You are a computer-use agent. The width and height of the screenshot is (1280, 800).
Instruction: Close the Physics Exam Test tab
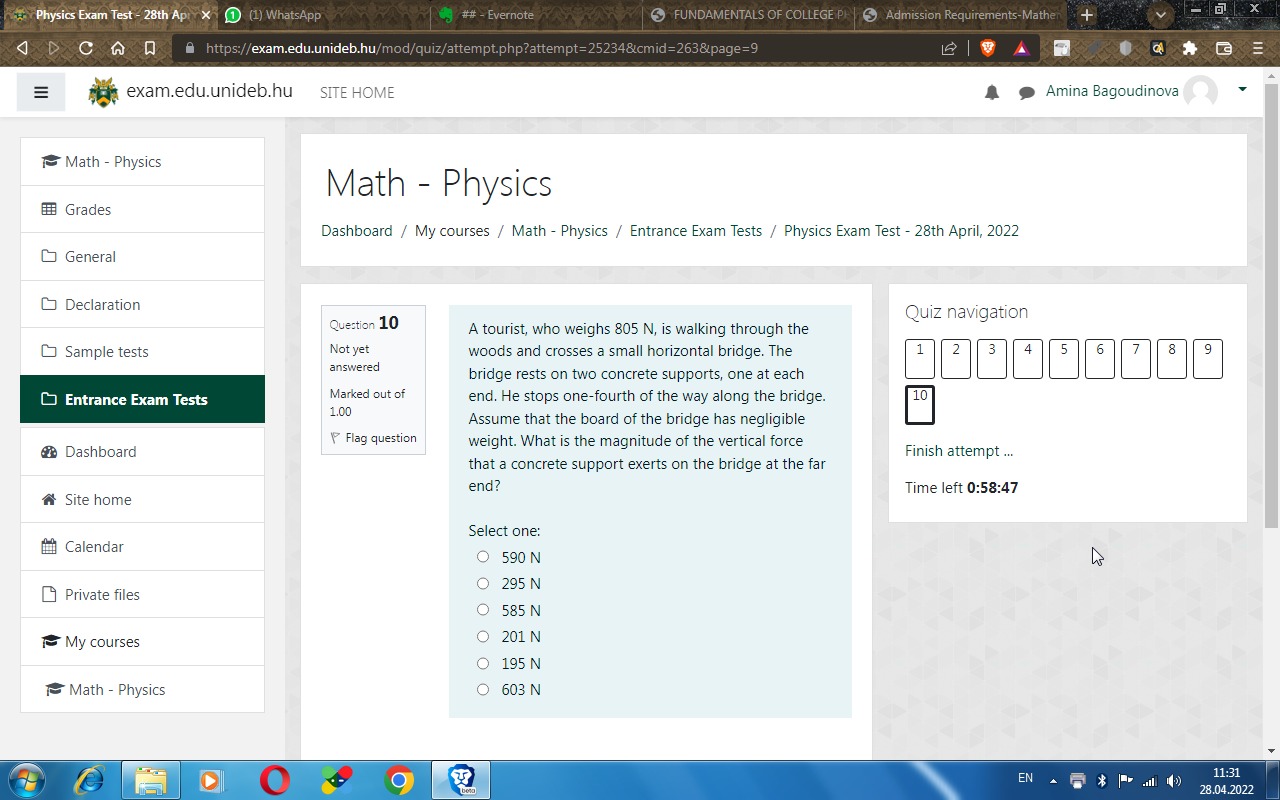205,15
